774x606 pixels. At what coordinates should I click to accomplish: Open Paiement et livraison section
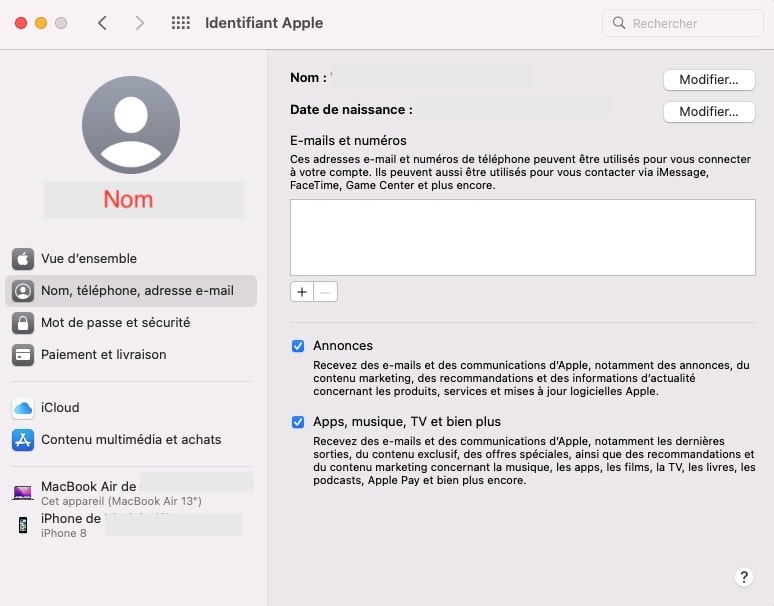pyautogui.click(x=131, y=355)
